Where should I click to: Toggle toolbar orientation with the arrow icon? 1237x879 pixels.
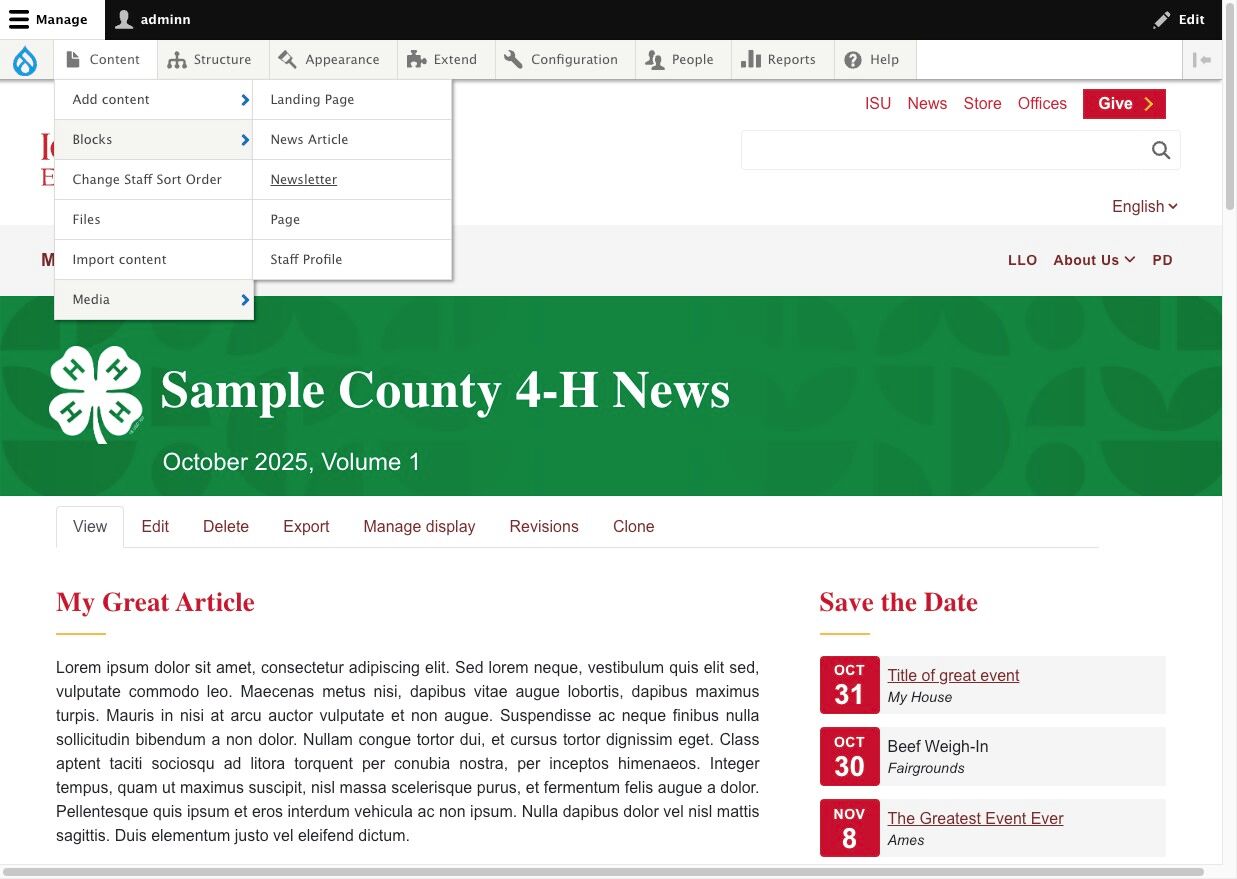(x=1202, y=60)
